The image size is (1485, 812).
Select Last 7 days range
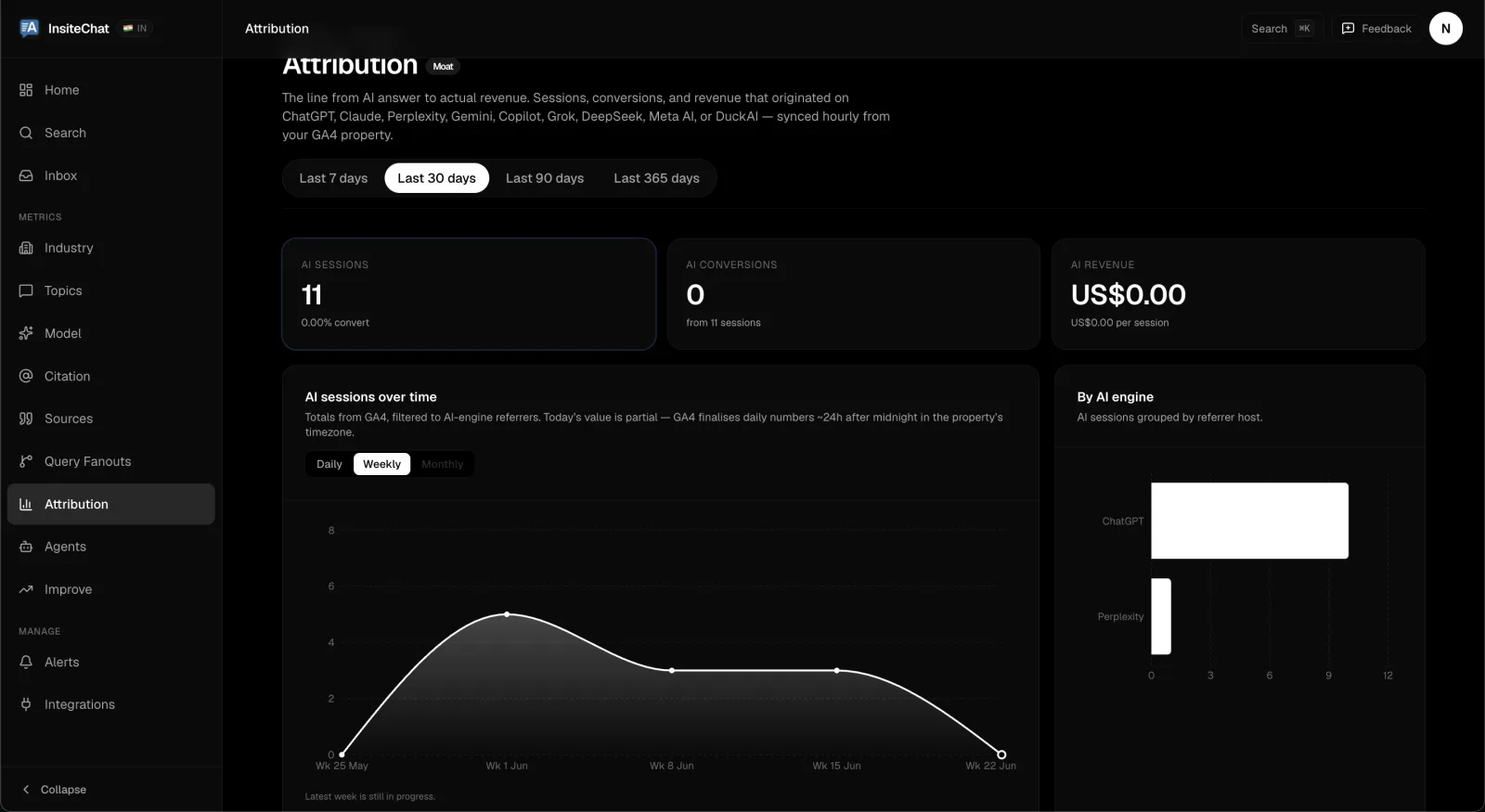coord(333,178)
